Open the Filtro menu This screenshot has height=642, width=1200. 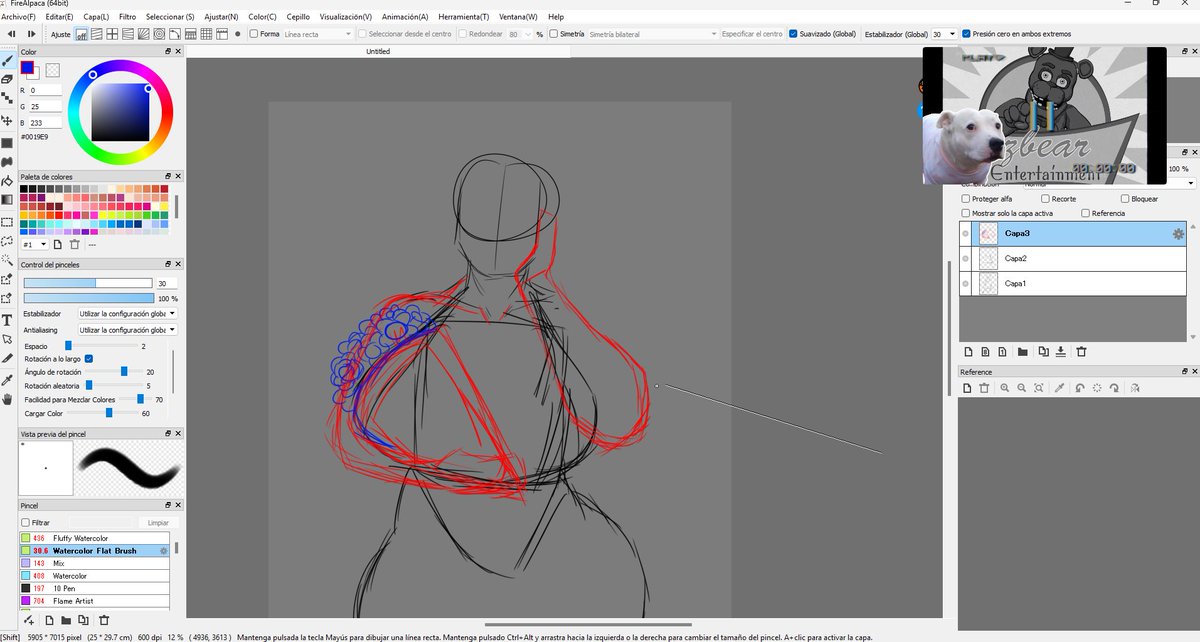pyautogui.click(x=127, y=17)
